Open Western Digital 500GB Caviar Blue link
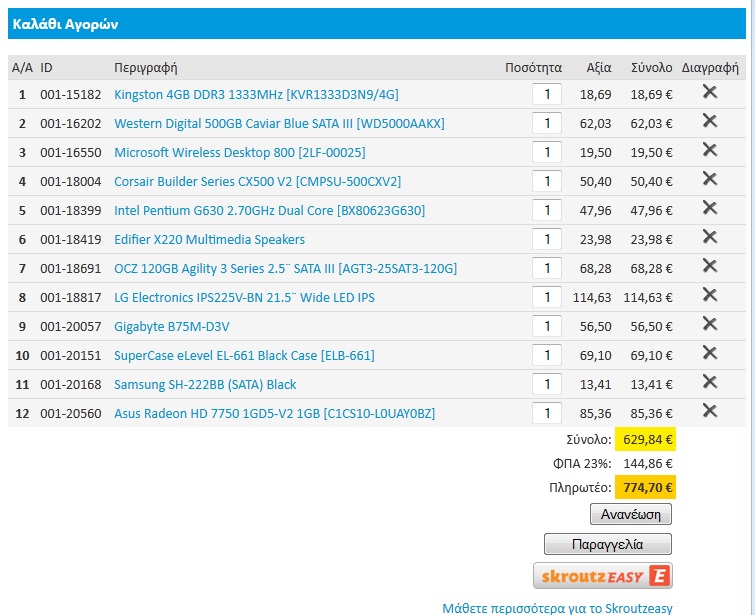Screen dimensions: 755x615 pos(279,123)
